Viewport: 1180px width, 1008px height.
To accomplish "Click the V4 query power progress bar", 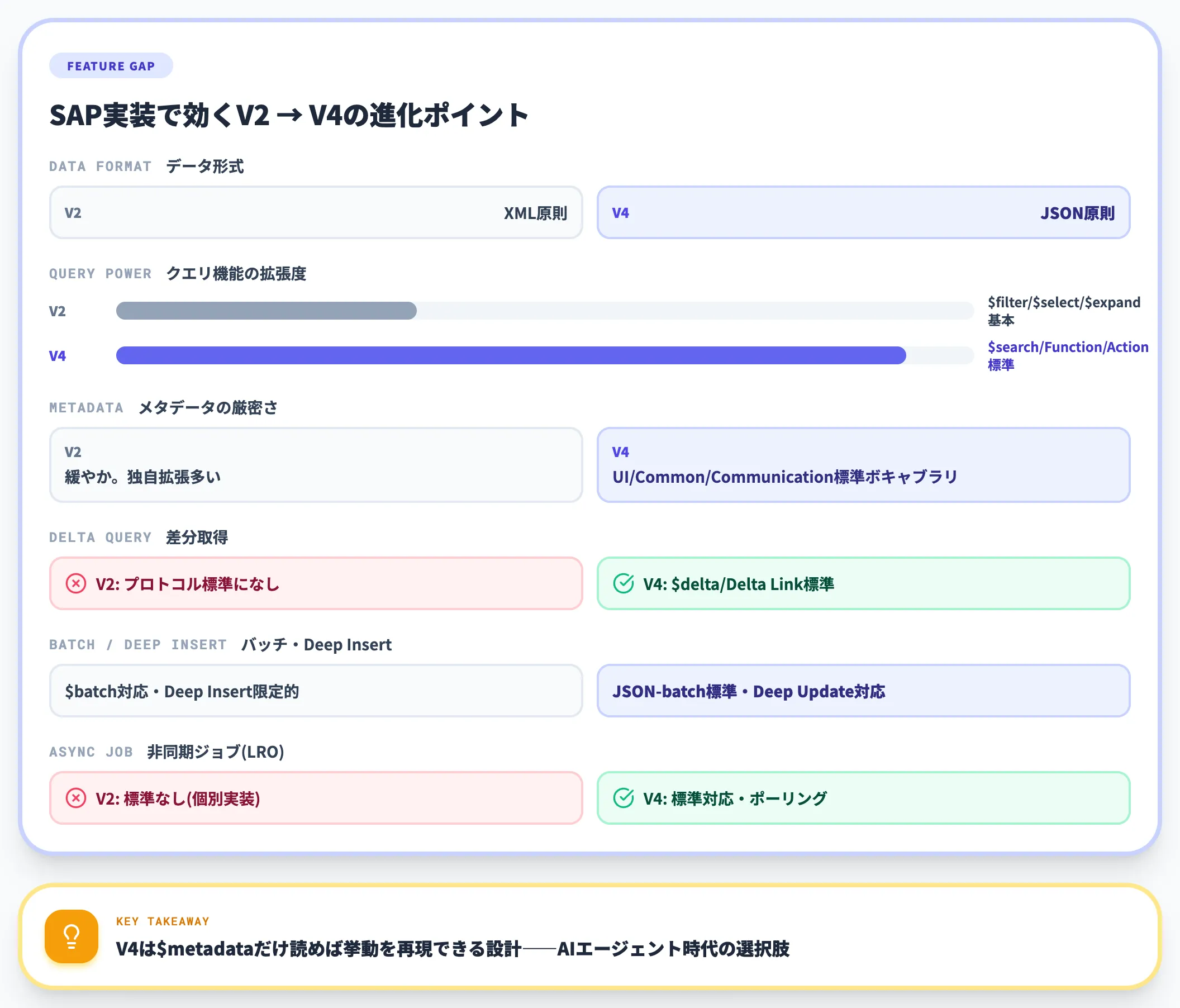I will click(x=545, y=355).
